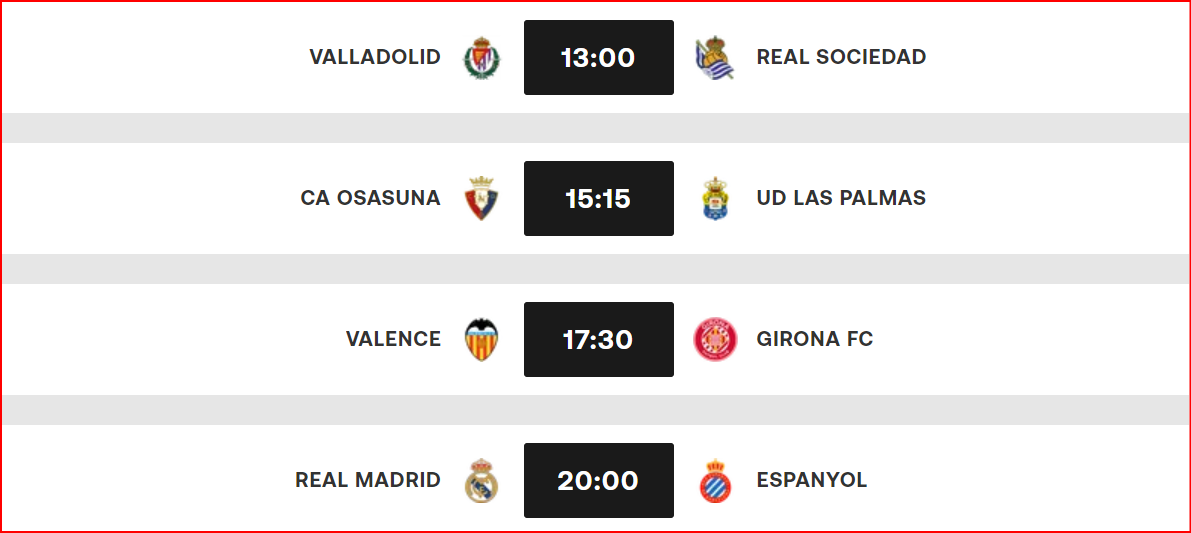
Task: Select the UD LAS PALMAS team name
Action: [842, 198]
